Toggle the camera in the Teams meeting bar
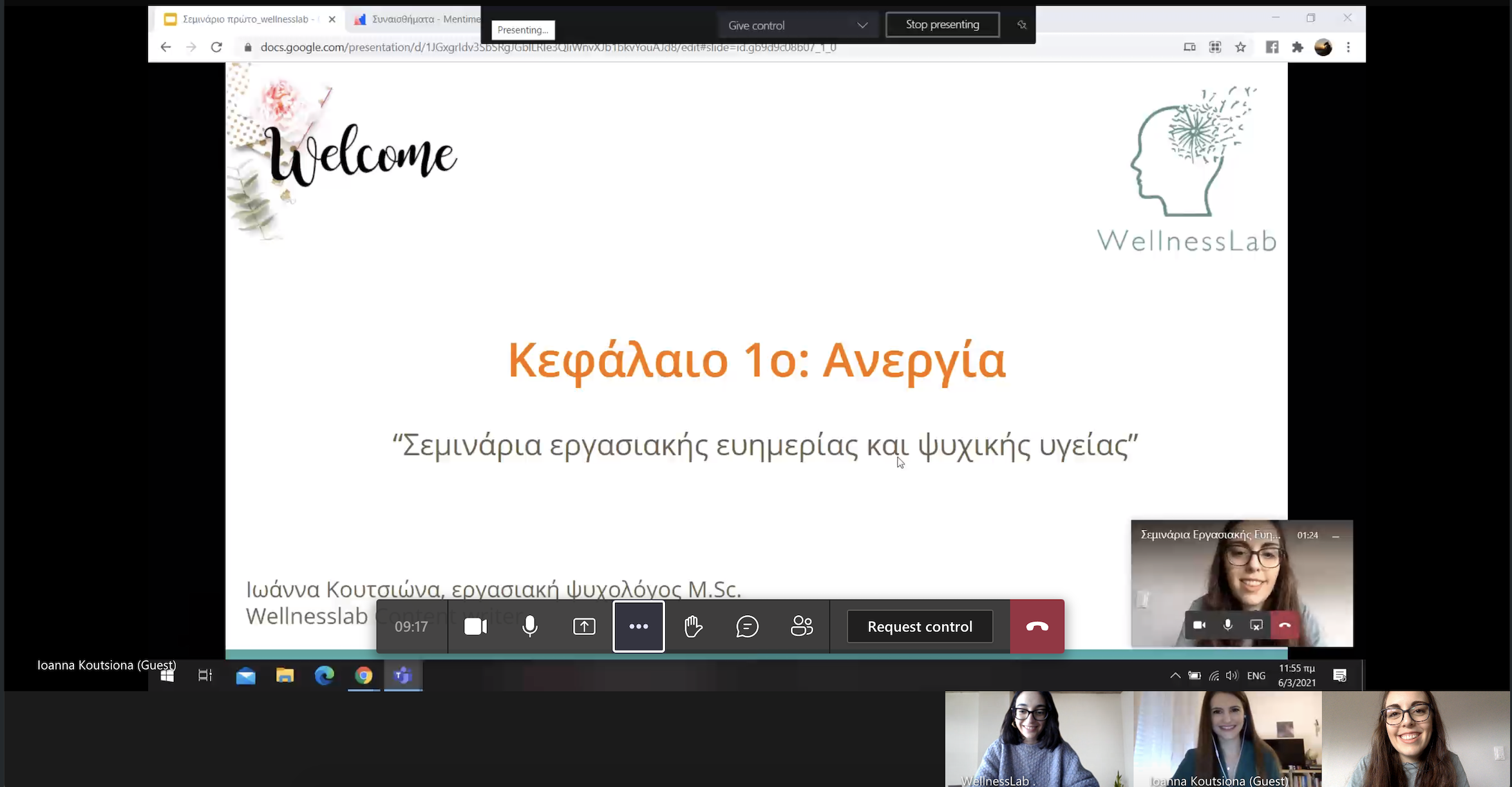 (475, 626)
